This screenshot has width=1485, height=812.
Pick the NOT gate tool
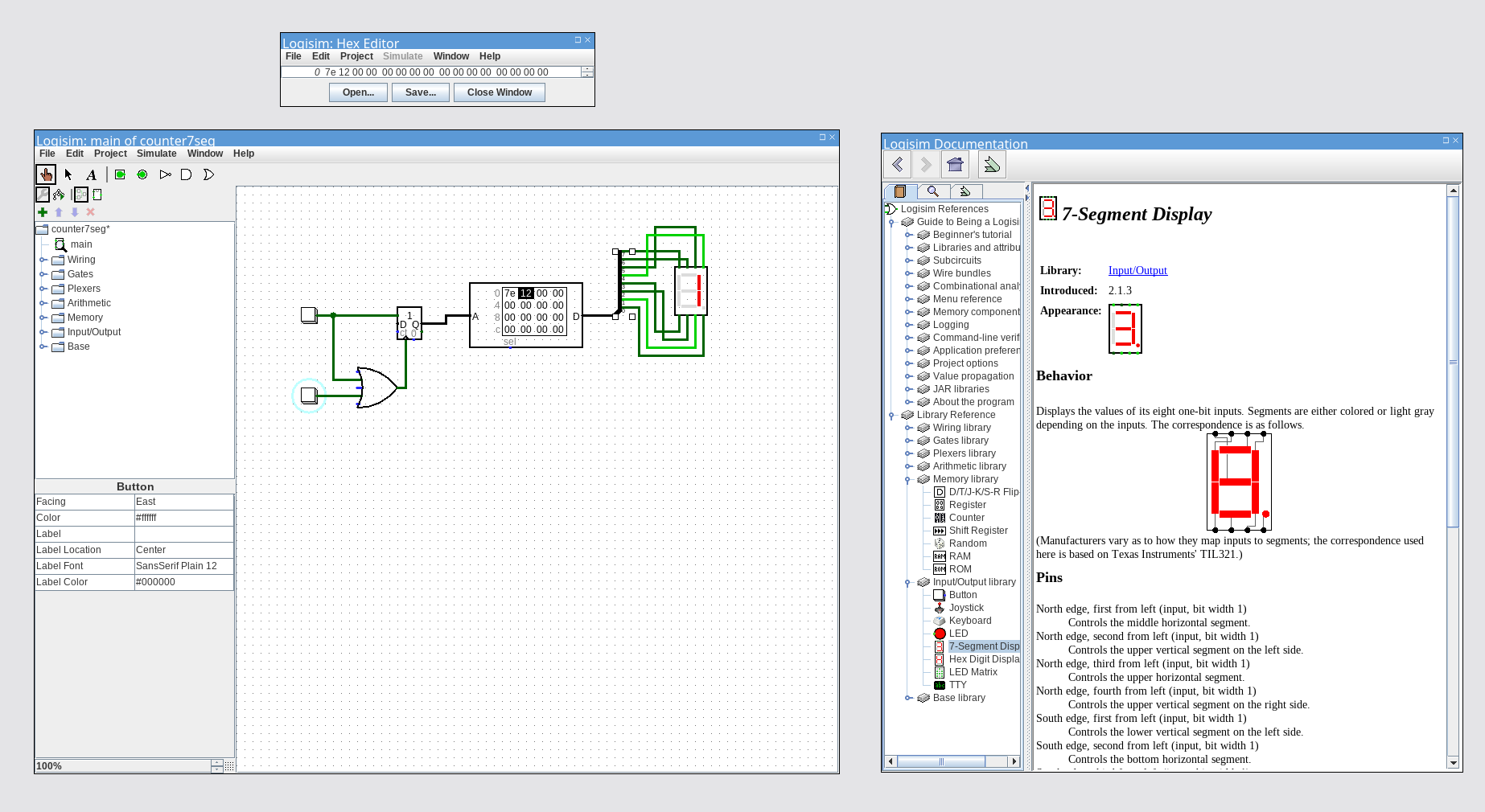coord(165,174)
